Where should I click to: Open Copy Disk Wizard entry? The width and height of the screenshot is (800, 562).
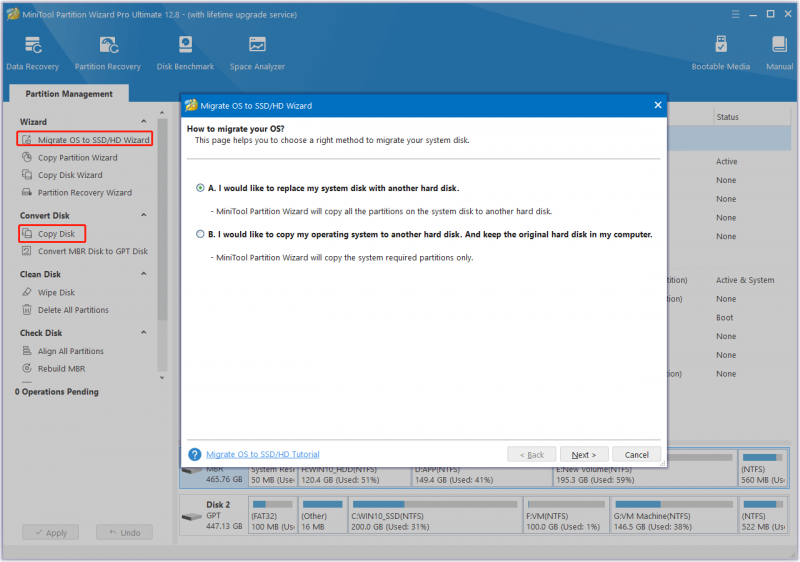tap(70, 174)
